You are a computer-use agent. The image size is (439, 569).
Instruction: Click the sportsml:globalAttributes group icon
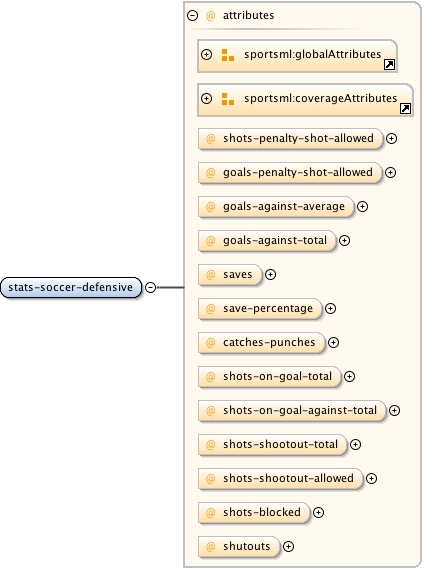[x=228, y=55]
